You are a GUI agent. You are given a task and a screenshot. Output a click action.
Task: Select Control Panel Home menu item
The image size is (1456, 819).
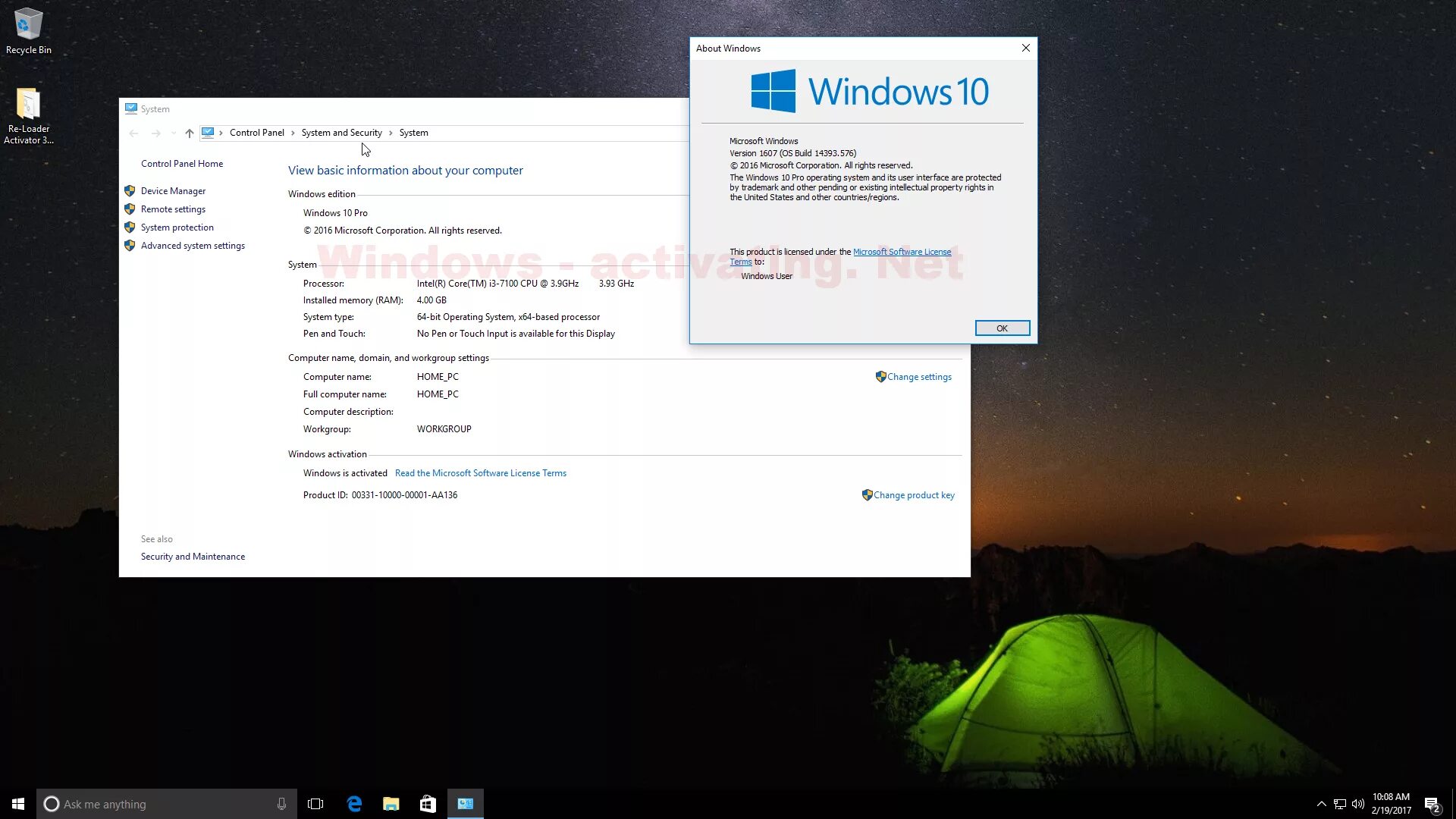pos(182,163)
